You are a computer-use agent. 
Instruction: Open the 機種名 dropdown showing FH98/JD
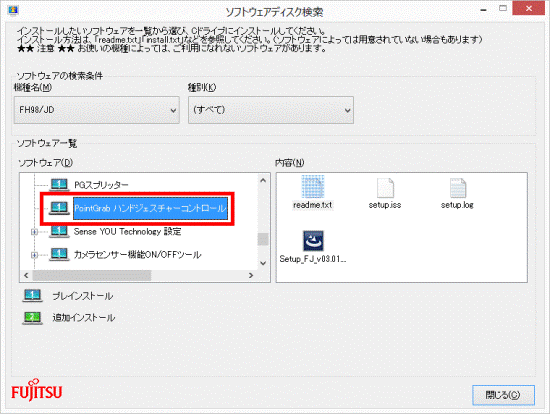[97, 110]
